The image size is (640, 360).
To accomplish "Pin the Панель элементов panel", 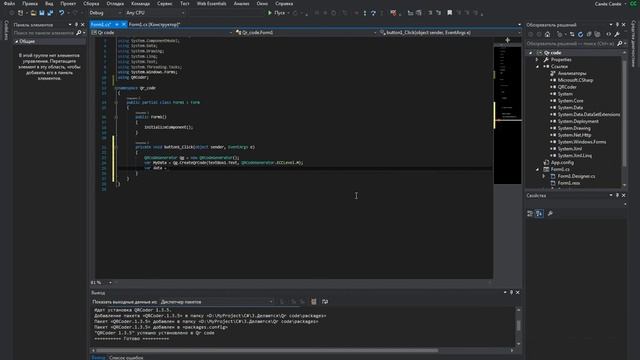I will [76, 25].
